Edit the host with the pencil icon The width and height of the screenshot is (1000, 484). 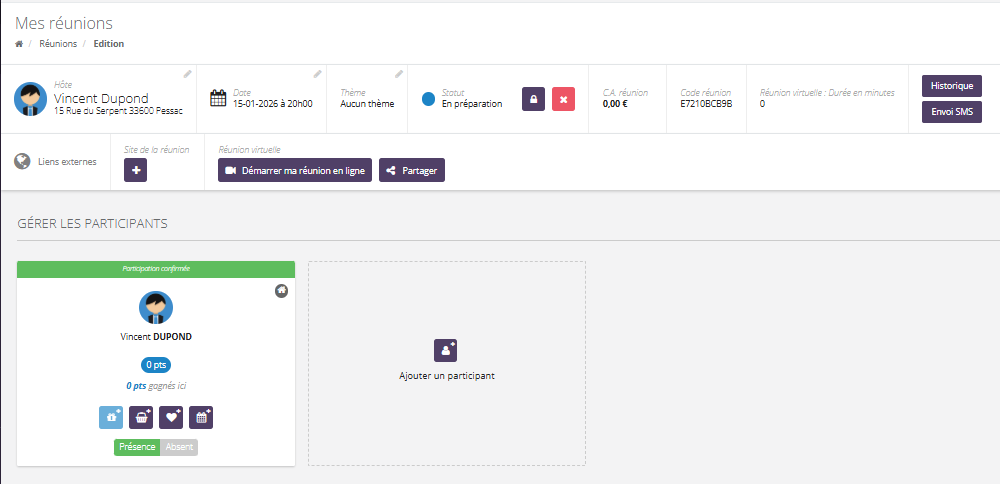tap(187, 74)
